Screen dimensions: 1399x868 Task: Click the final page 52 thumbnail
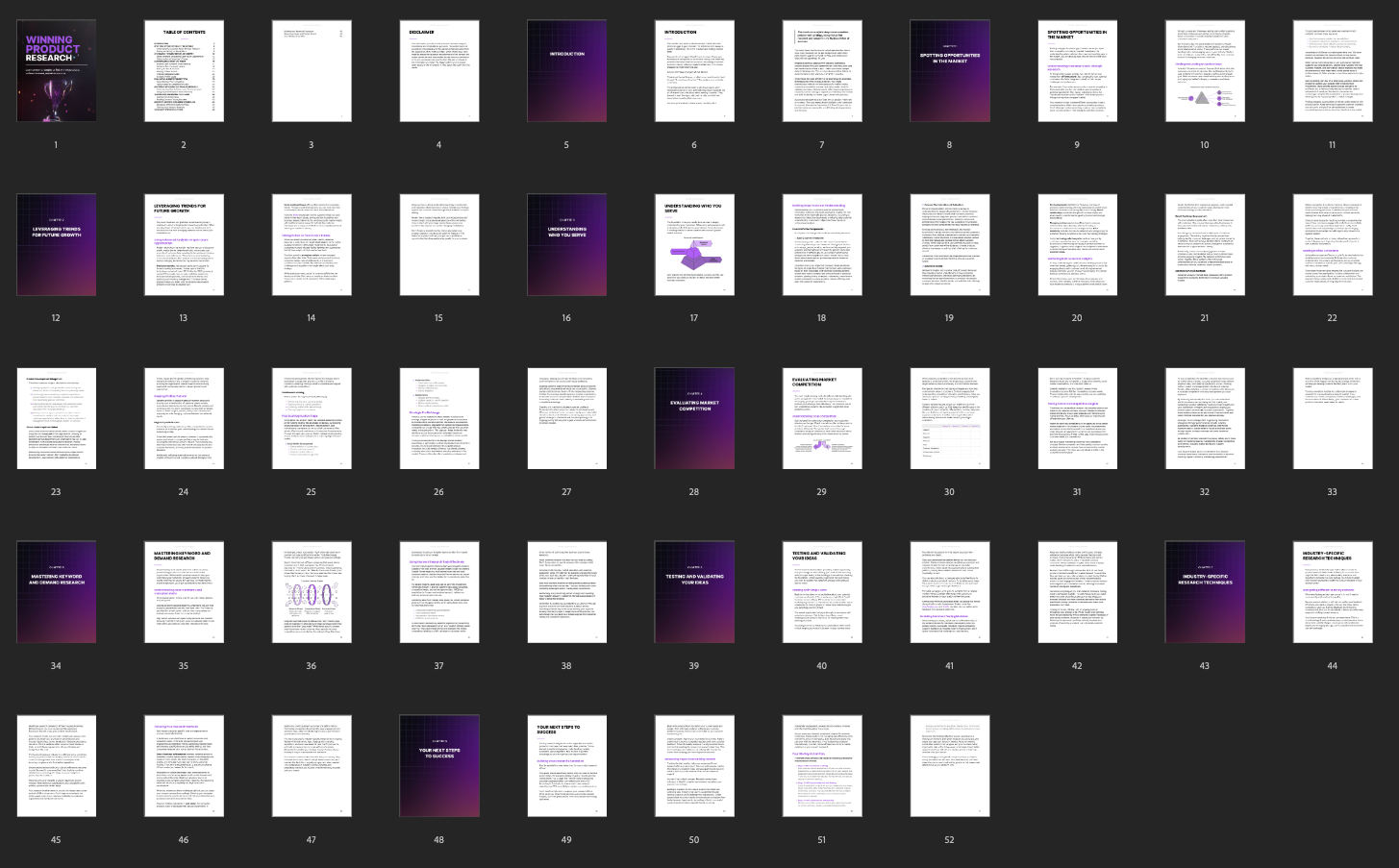(x=949, y=766)
